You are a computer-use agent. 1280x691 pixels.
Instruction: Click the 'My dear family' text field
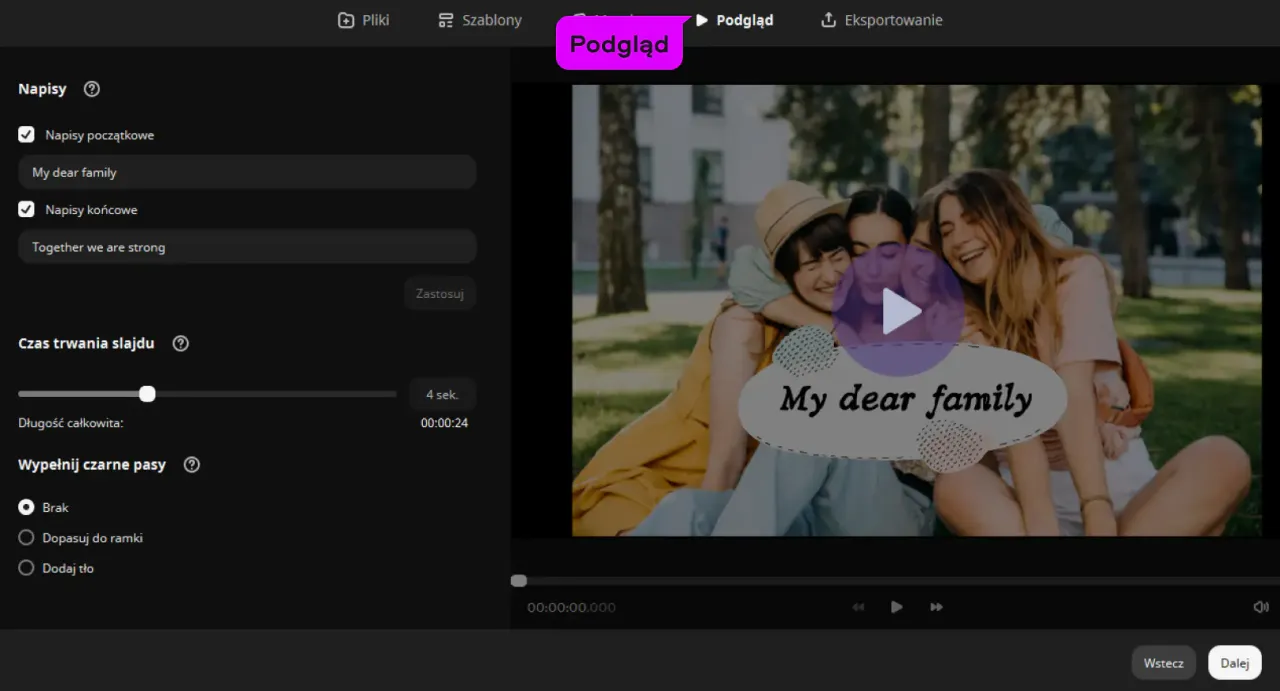(x=247, y=173)
